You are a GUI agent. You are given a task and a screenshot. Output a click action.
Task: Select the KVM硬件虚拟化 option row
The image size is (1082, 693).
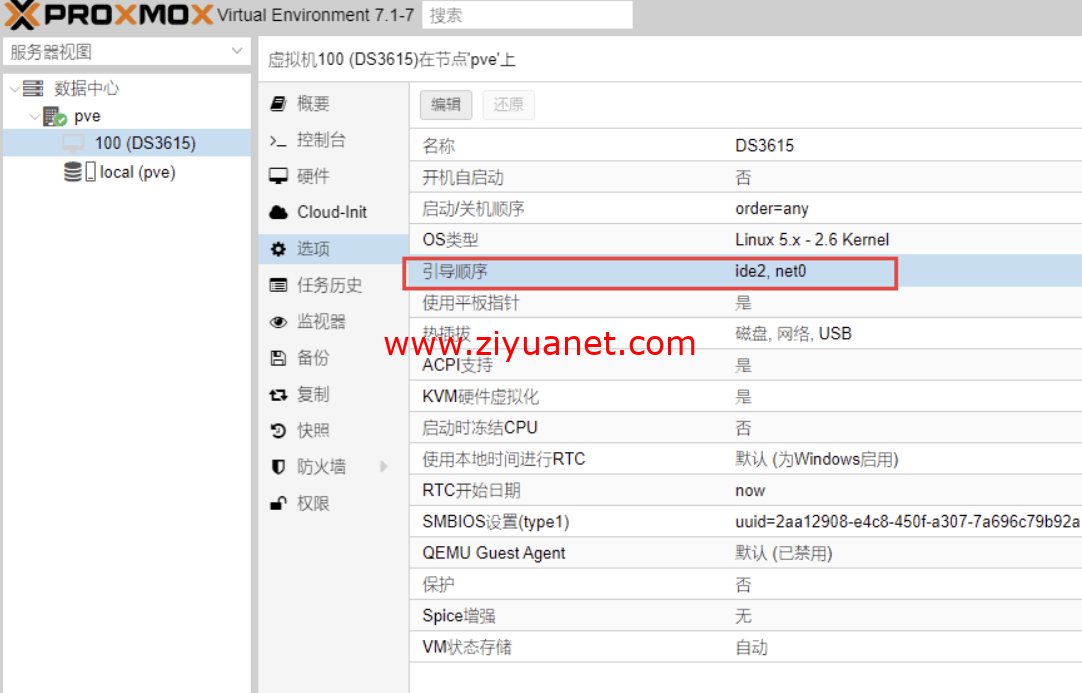(x=746, y=396)
